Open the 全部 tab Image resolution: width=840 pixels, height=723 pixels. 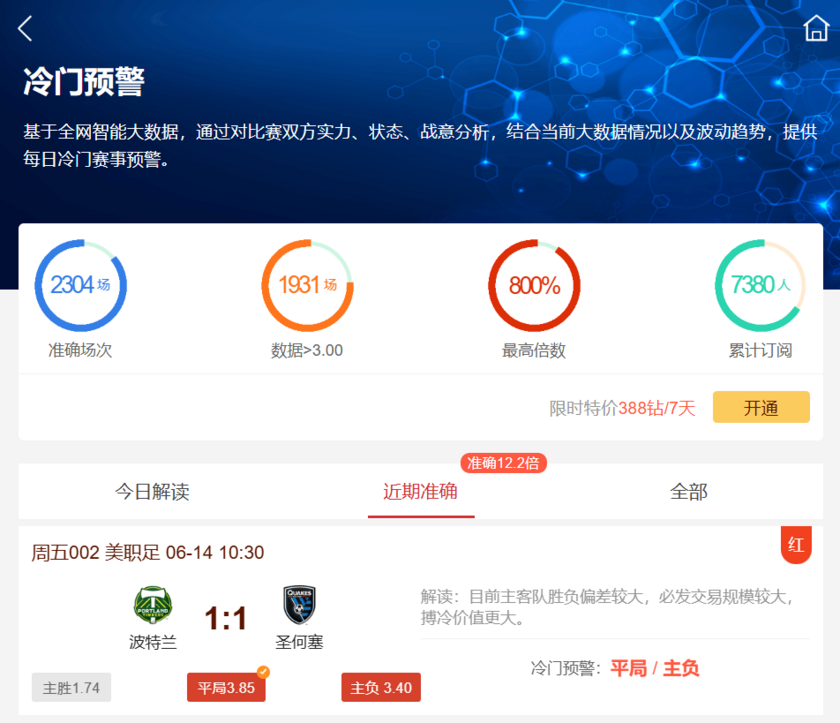point(688,492)
